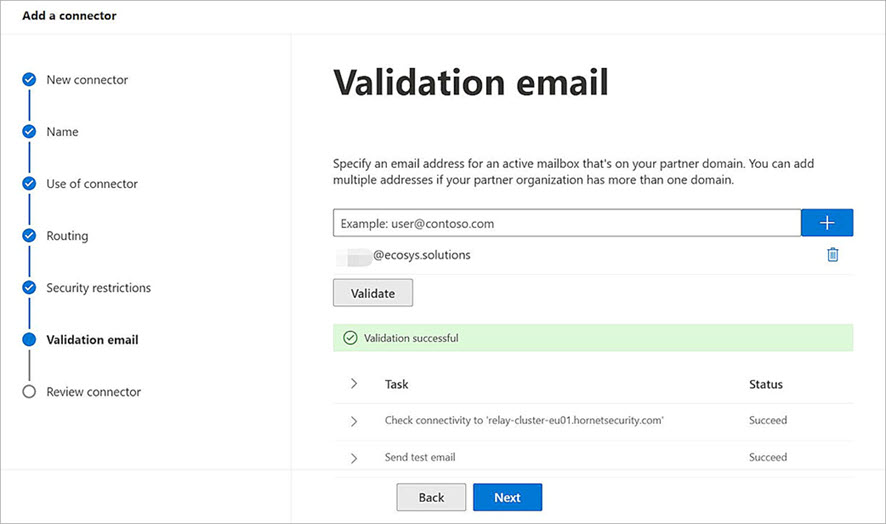Click the Routing step checkmark icon
Viewport: 886px width, 524px height.
point(29,236)
